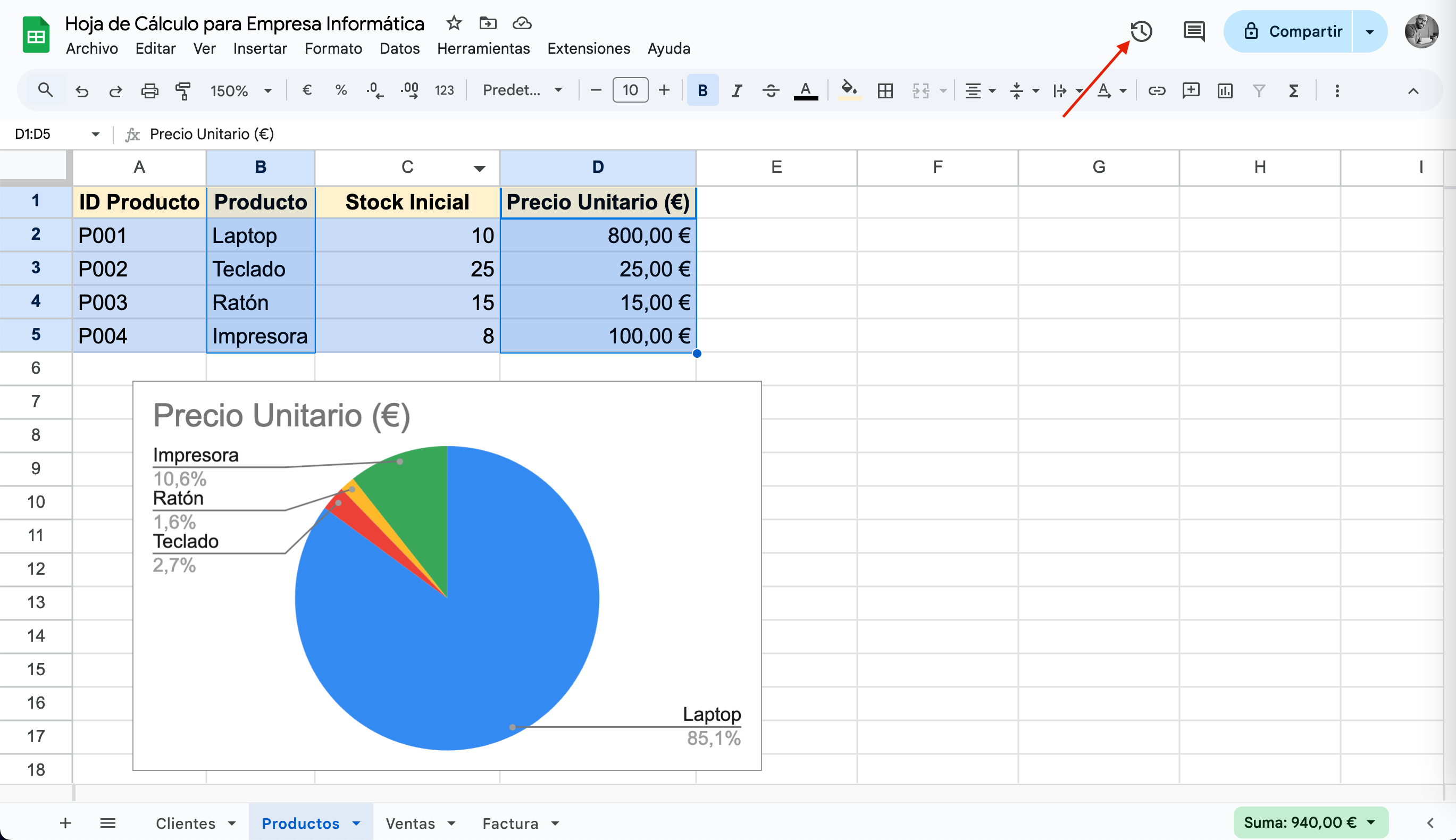Expand the Suma 940,00 € dropdown
The height and width of the screenshot is (840, 1456).
click(x=1310, y=822)
